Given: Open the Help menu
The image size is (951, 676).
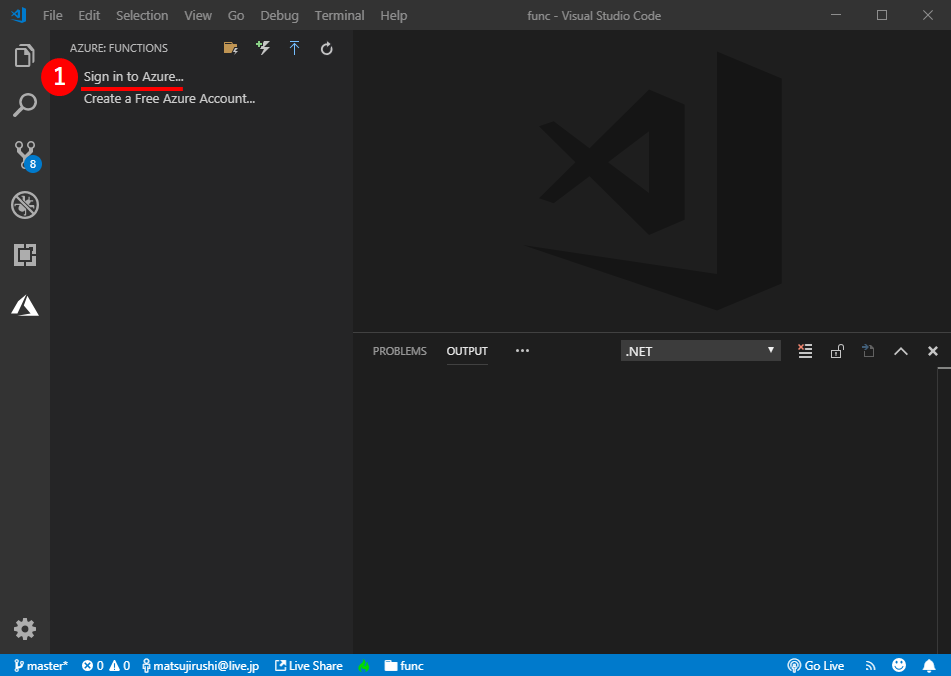Looking at the screenshot, I should click(x=394, y=16).
